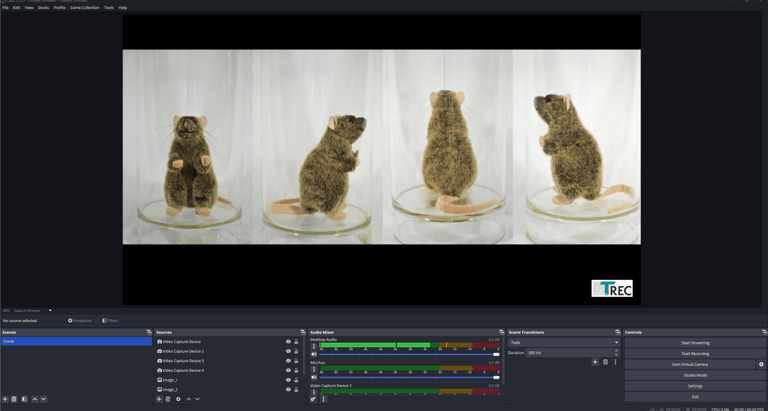This screenshot has height=411, width=768.
Task: Add a scene transition with plus icon
Action: coord(595,362)
